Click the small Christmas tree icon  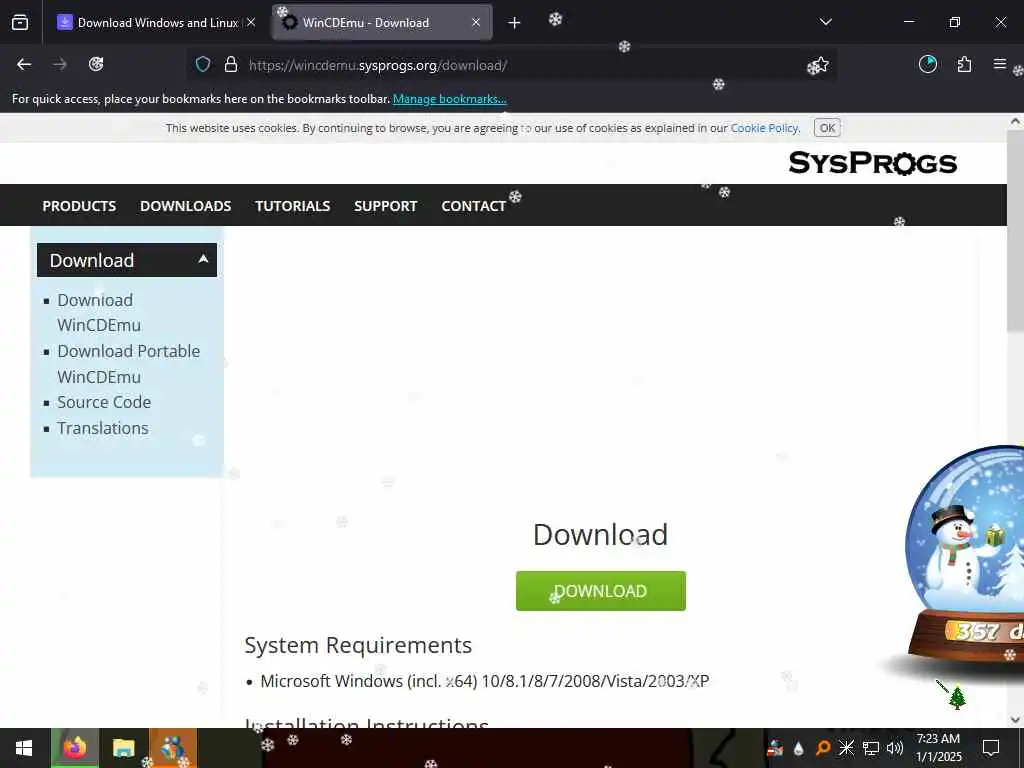click(x=957, y=697)
